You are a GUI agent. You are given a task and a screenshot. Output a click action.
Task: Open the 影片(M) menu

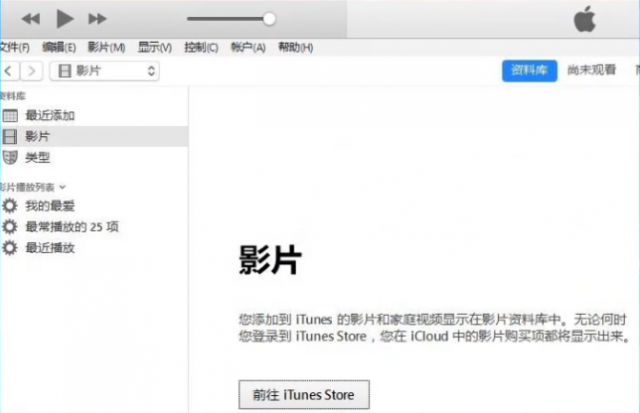107,47
